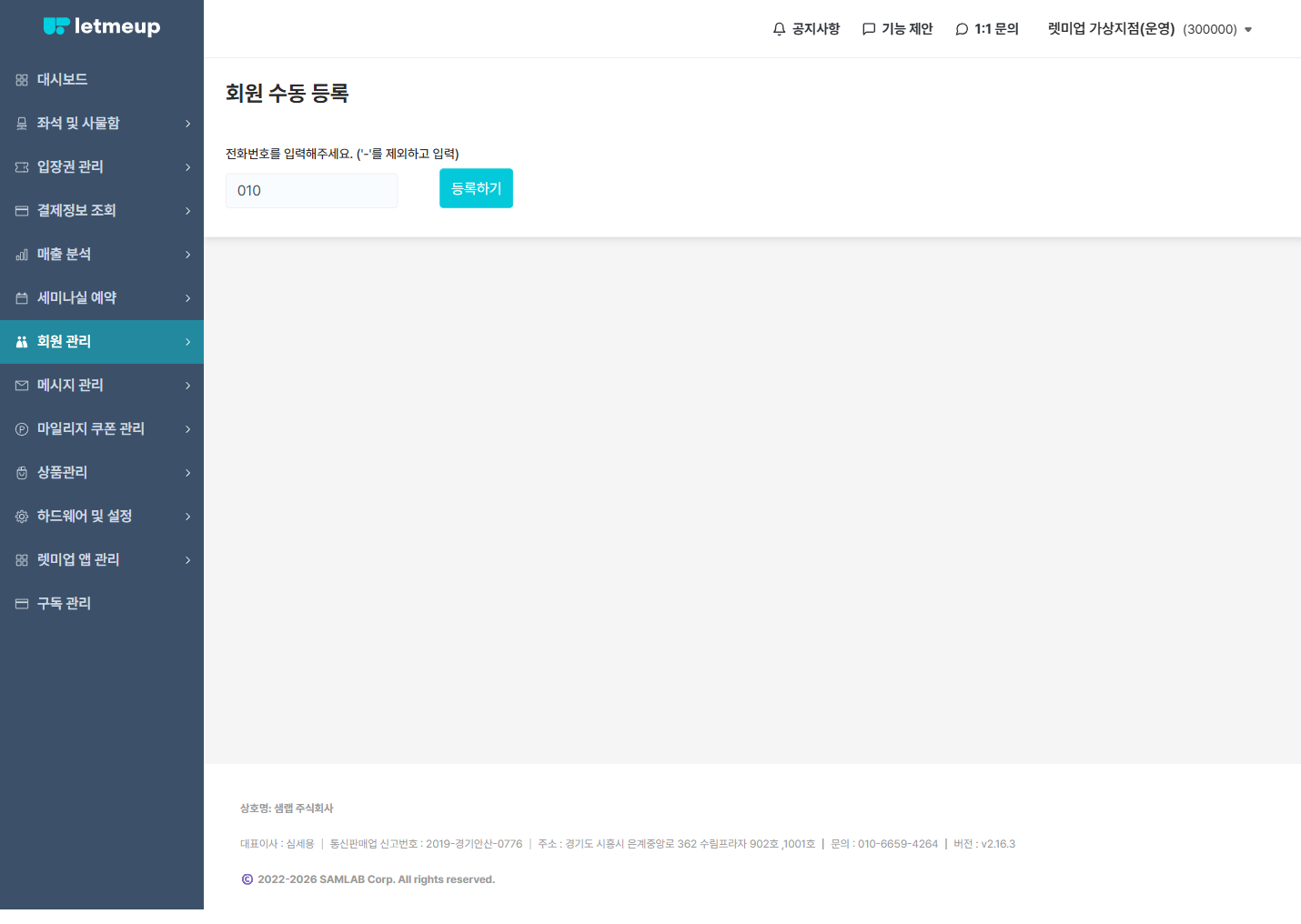Click the 등록하기 button
Screen dimensions: 1301x924
476,188
